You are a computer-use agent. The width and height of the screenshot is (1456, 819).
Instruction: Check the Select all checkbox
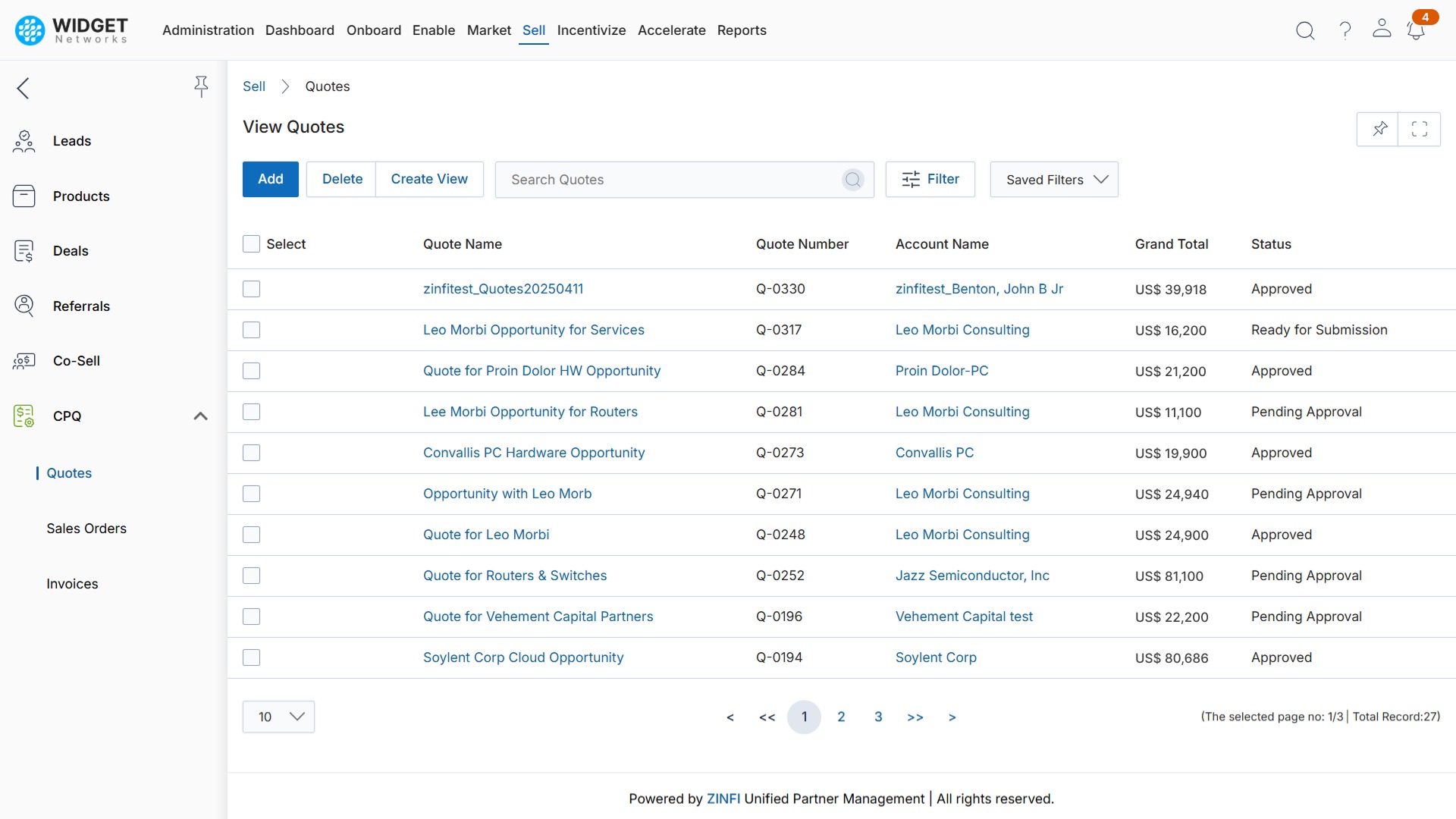(x=251, y=243)
